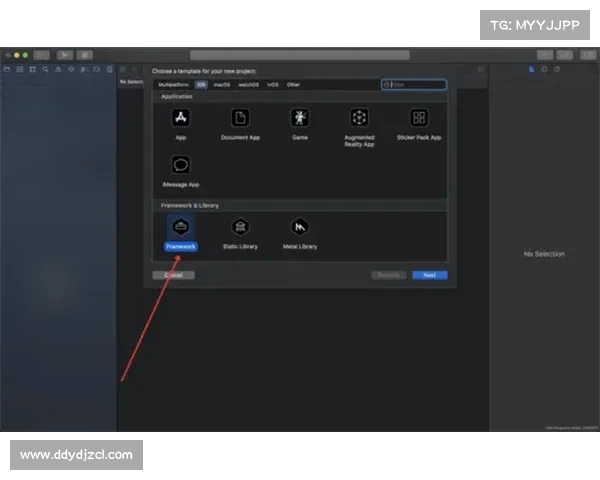The width and height of the screenshot is (600, 480).
Task: Open the Other platform tab
Action: (293, 85)
